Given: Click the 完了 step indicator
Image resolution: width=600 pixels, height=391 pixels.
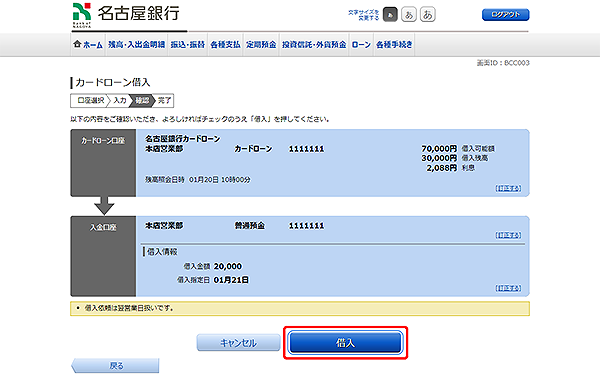Looking at the screenshot, I should pos(164,101).
